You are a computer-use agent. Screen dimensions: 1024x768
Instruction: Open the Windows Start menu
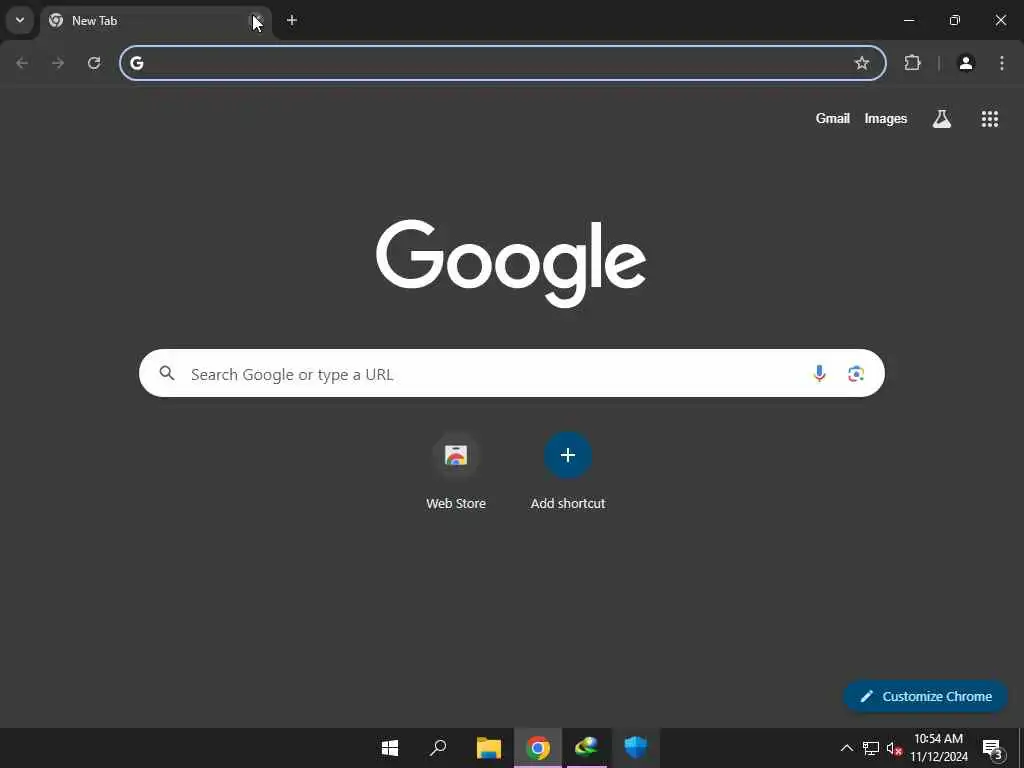[390, 748]
